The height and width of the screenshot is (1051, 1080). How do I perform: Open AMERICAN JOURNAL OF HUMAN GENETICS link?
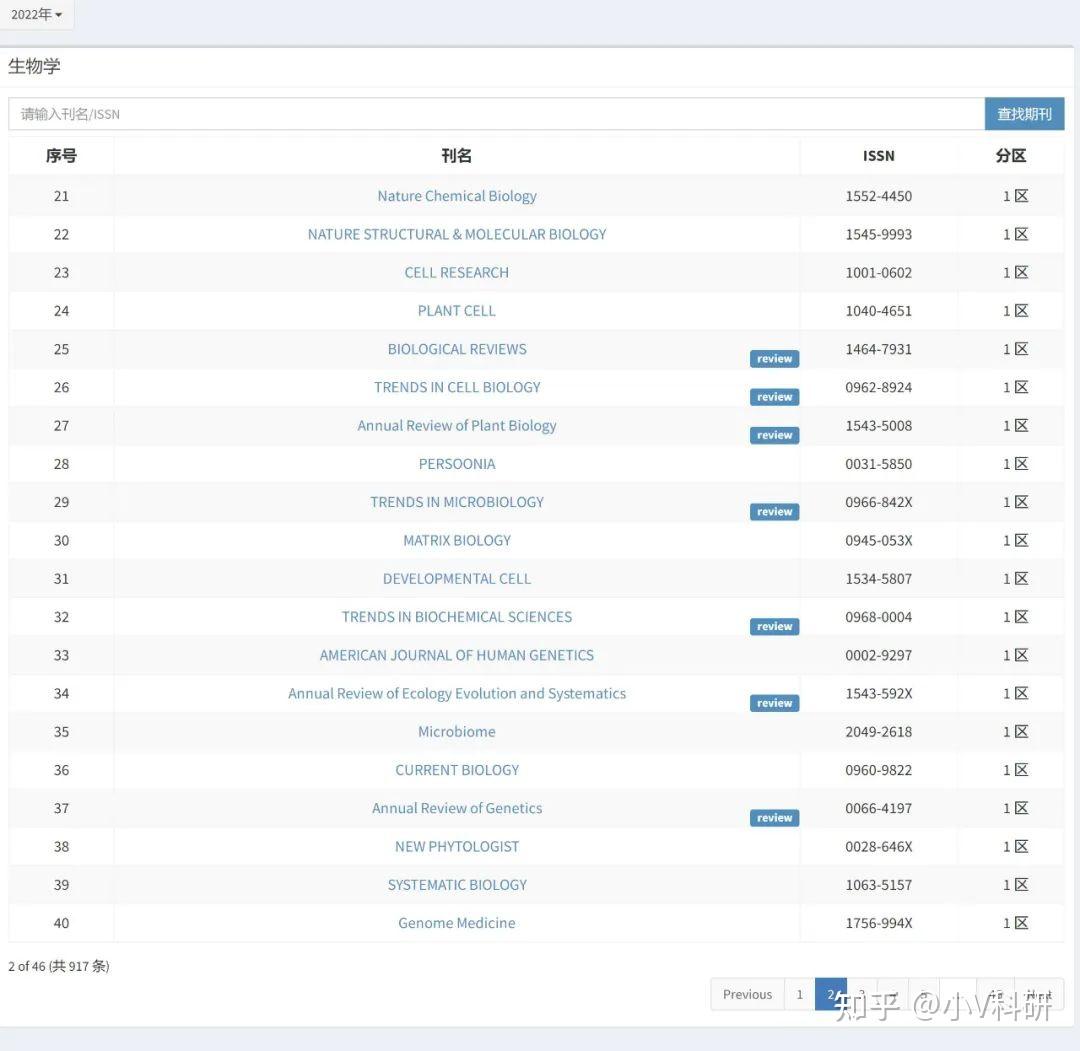457,655
